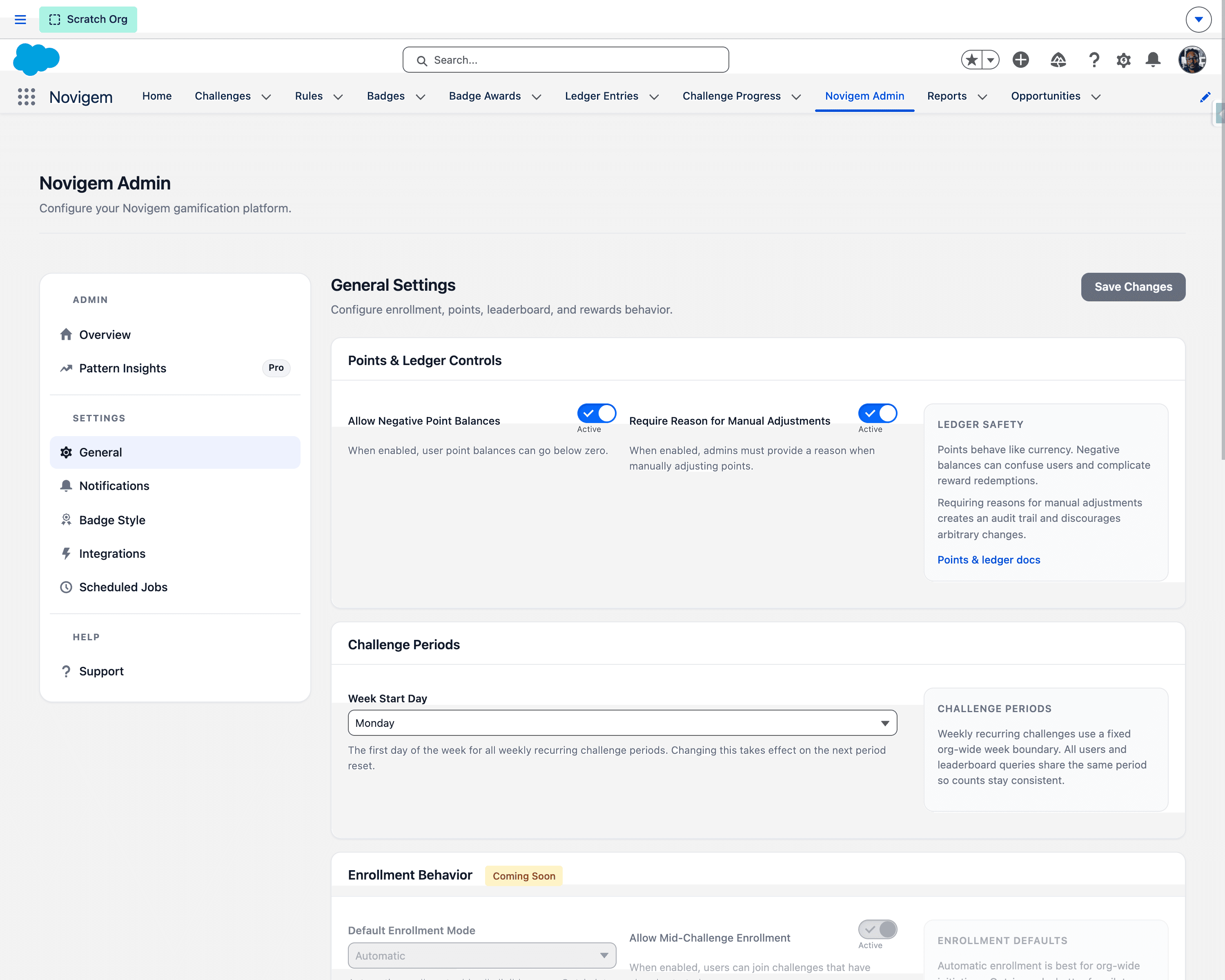The height and width of the screenshot is (980, 1225).
Task: Click the user profile avatar
Action: 1192,60
